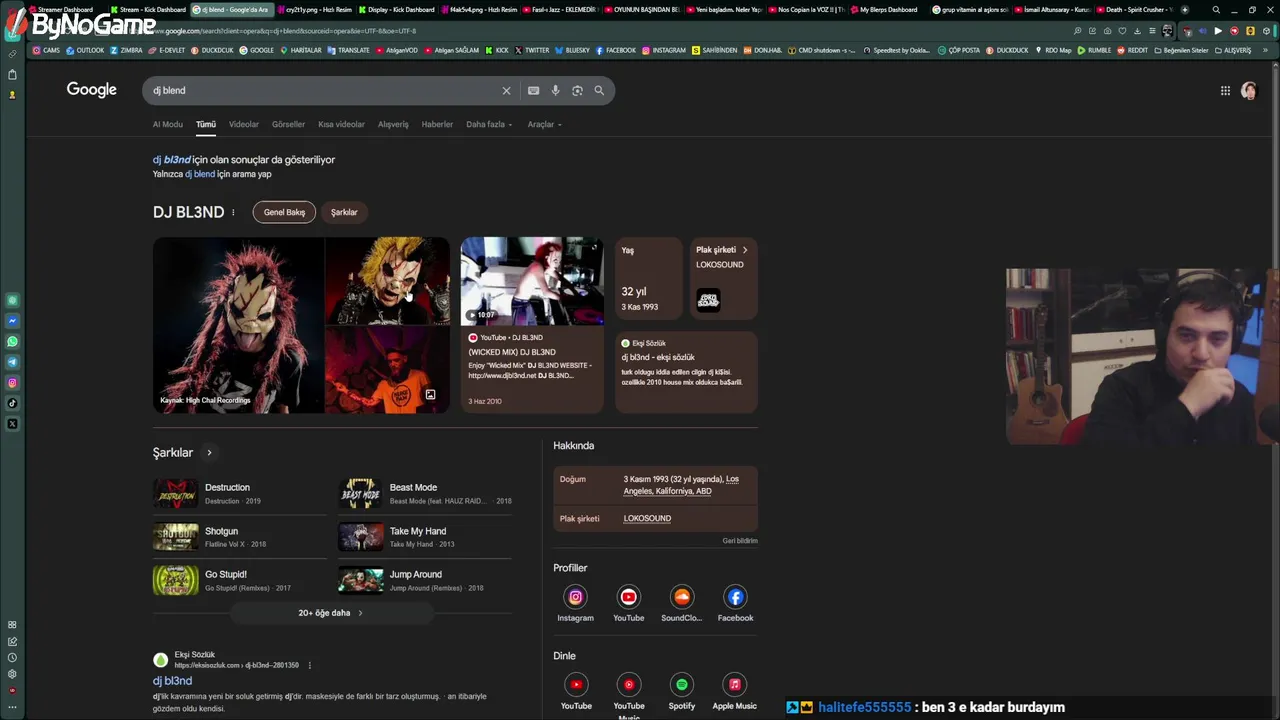Open the song Jump Around

(425, 580)
